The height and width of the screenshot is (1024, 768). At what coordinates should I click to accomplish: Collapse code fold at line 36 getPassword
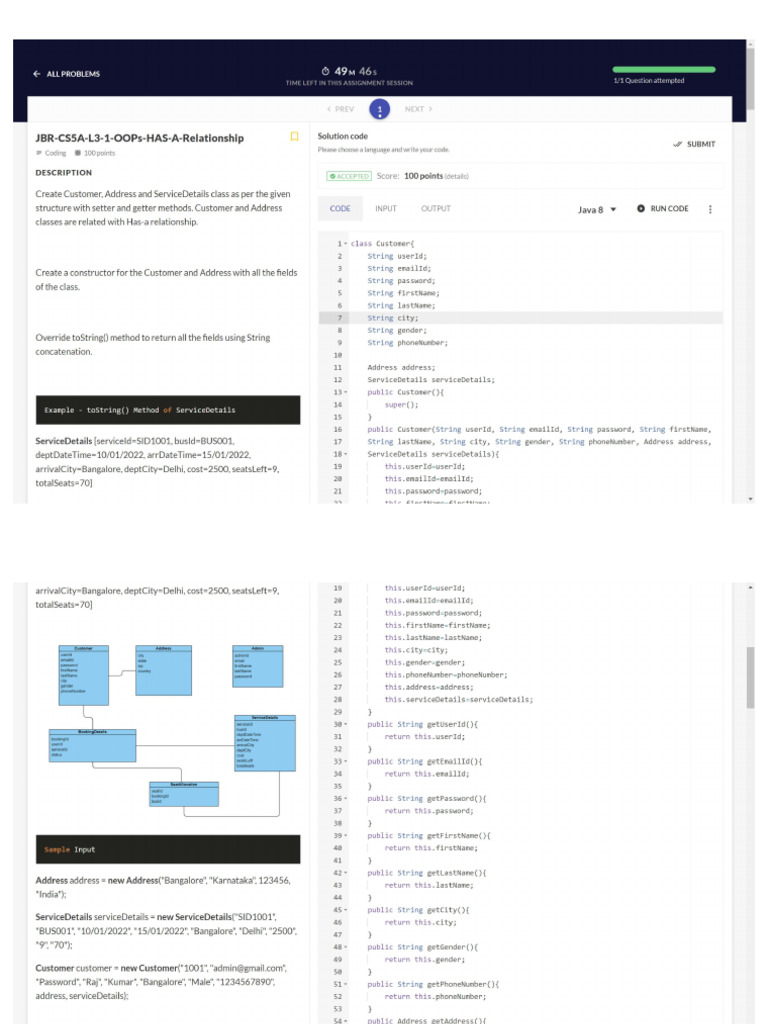[346, 799]
